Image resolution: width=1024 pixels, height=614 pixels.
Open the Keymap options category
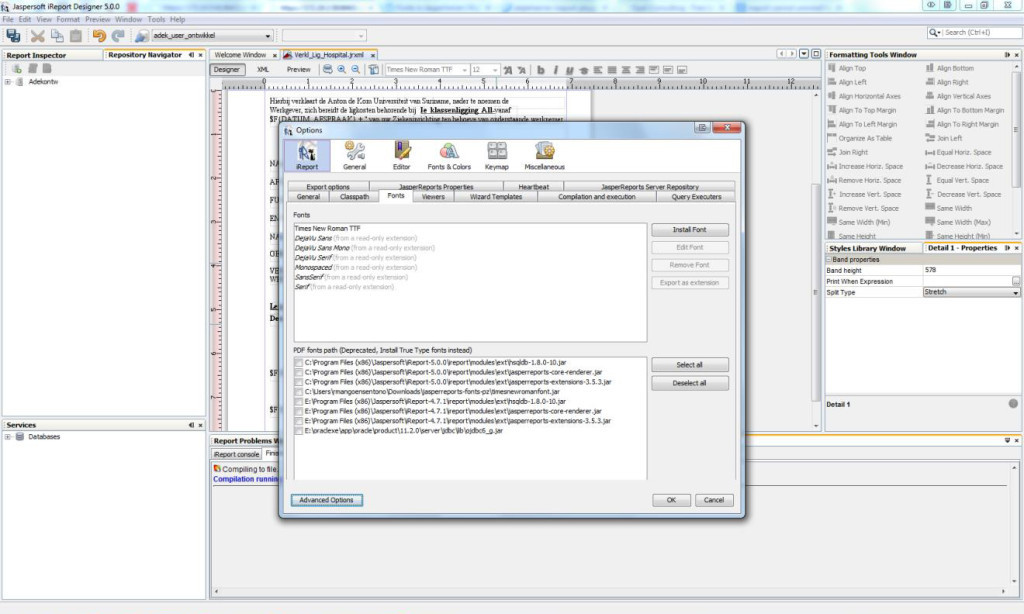(497, 156)
